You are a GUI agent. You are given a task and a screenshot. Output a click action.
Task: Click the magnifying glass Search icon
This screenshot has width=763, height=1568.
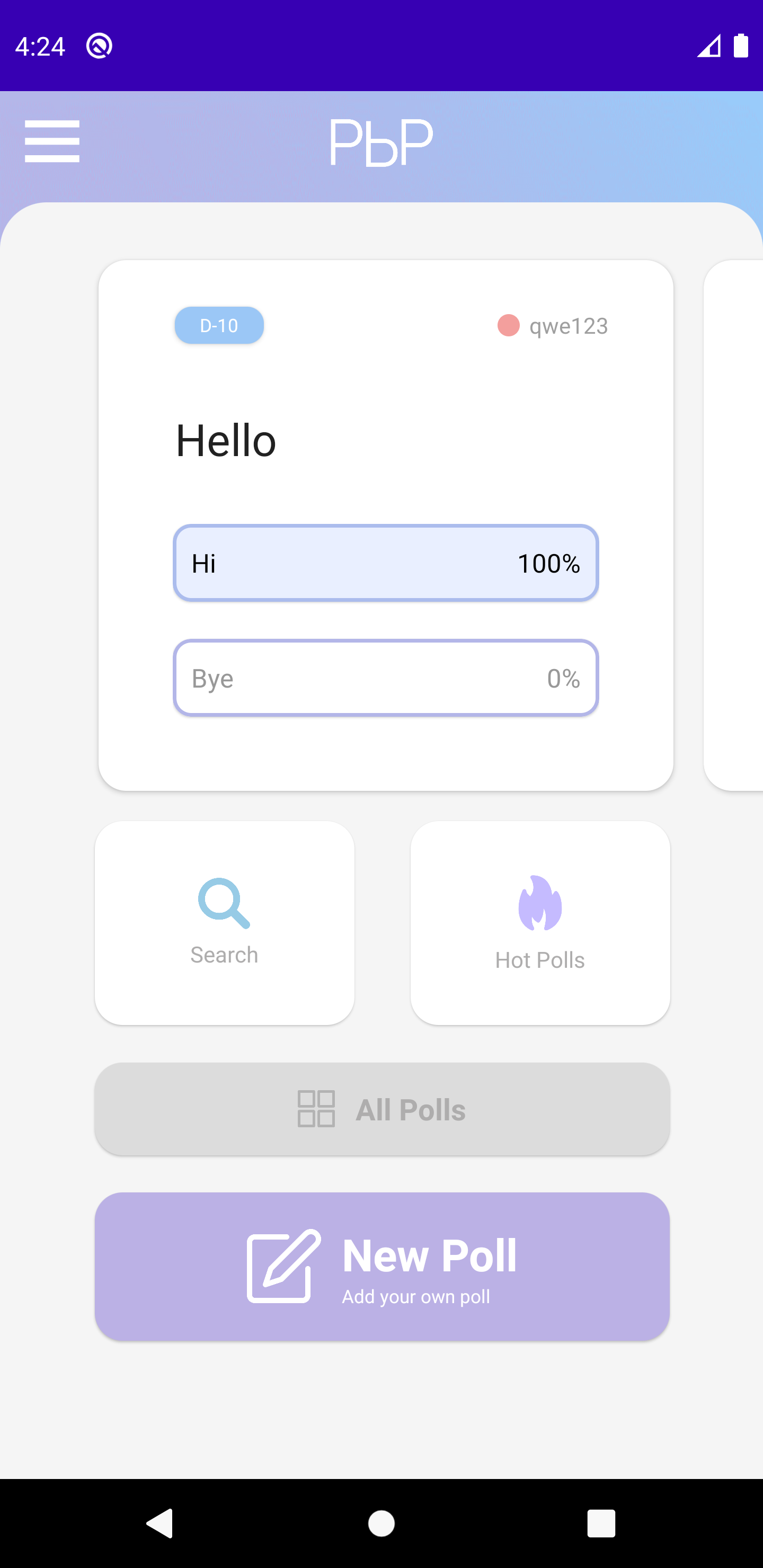tap(224, 903)
